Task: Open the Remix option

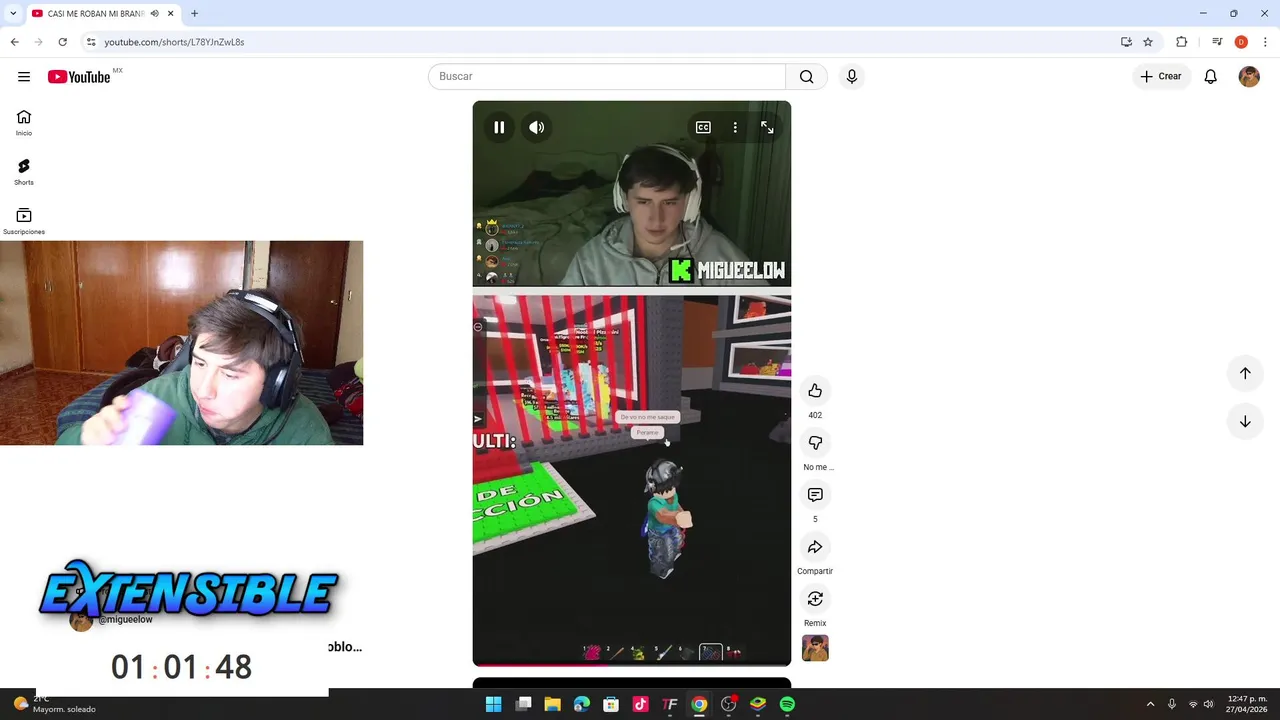Action: pyautogui.click(x=815, y=598)
